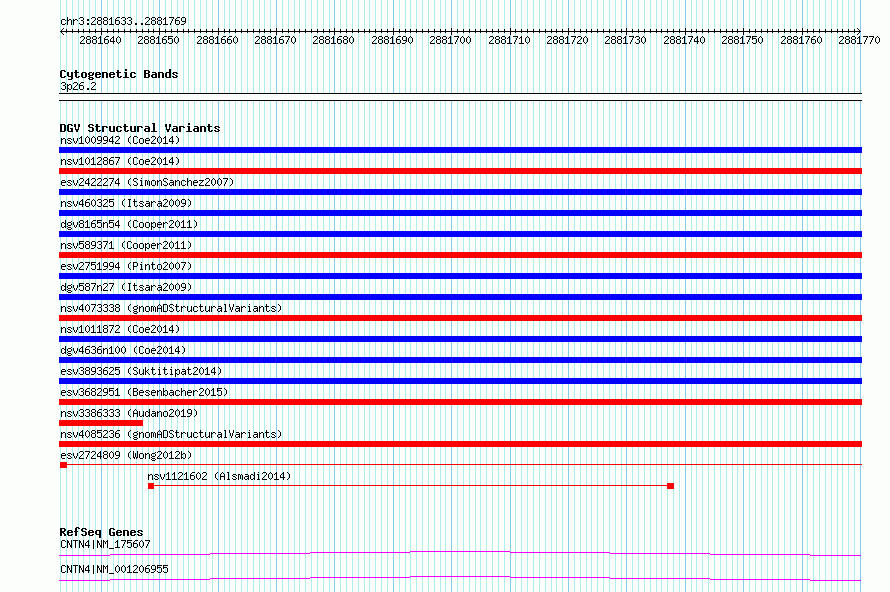
Task: Open variant nsv1121602 (Alsmadi2014) label
Action: coord(219,476)
